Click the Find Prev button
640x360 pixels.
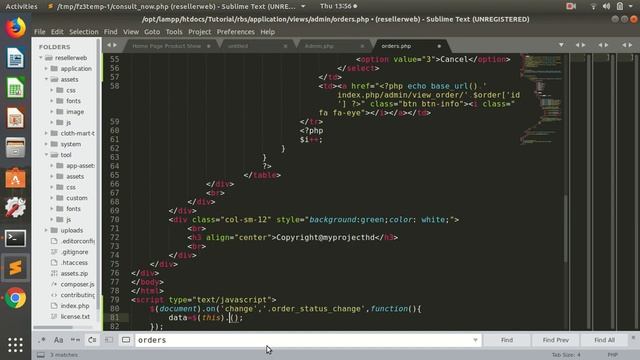[x=556, y=340]
